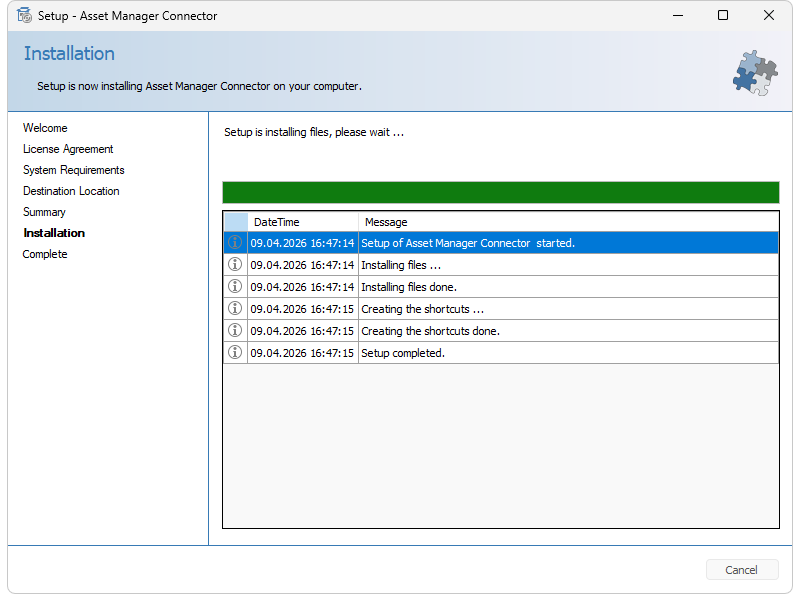Click the info icon for 'Setup of Asset Manager Connector started'
This screenshot has width=800, height=601.
235,242
